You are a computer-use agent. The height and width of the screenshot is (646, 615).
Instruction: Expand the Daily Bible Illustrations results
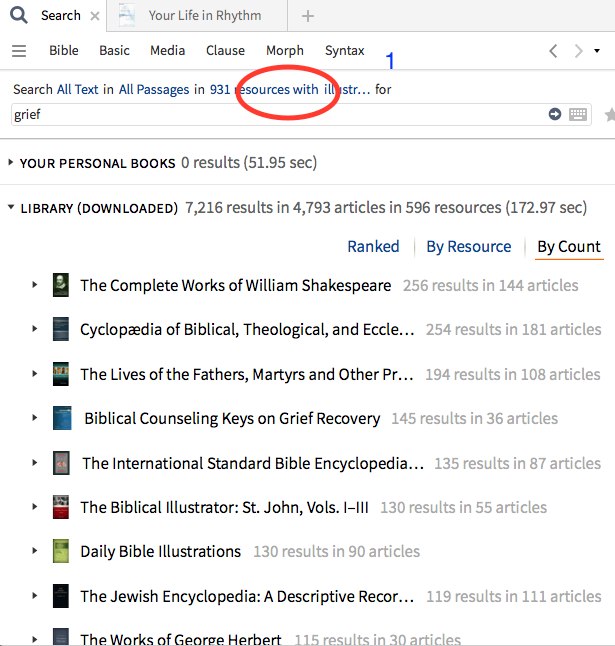click(35, 551)
